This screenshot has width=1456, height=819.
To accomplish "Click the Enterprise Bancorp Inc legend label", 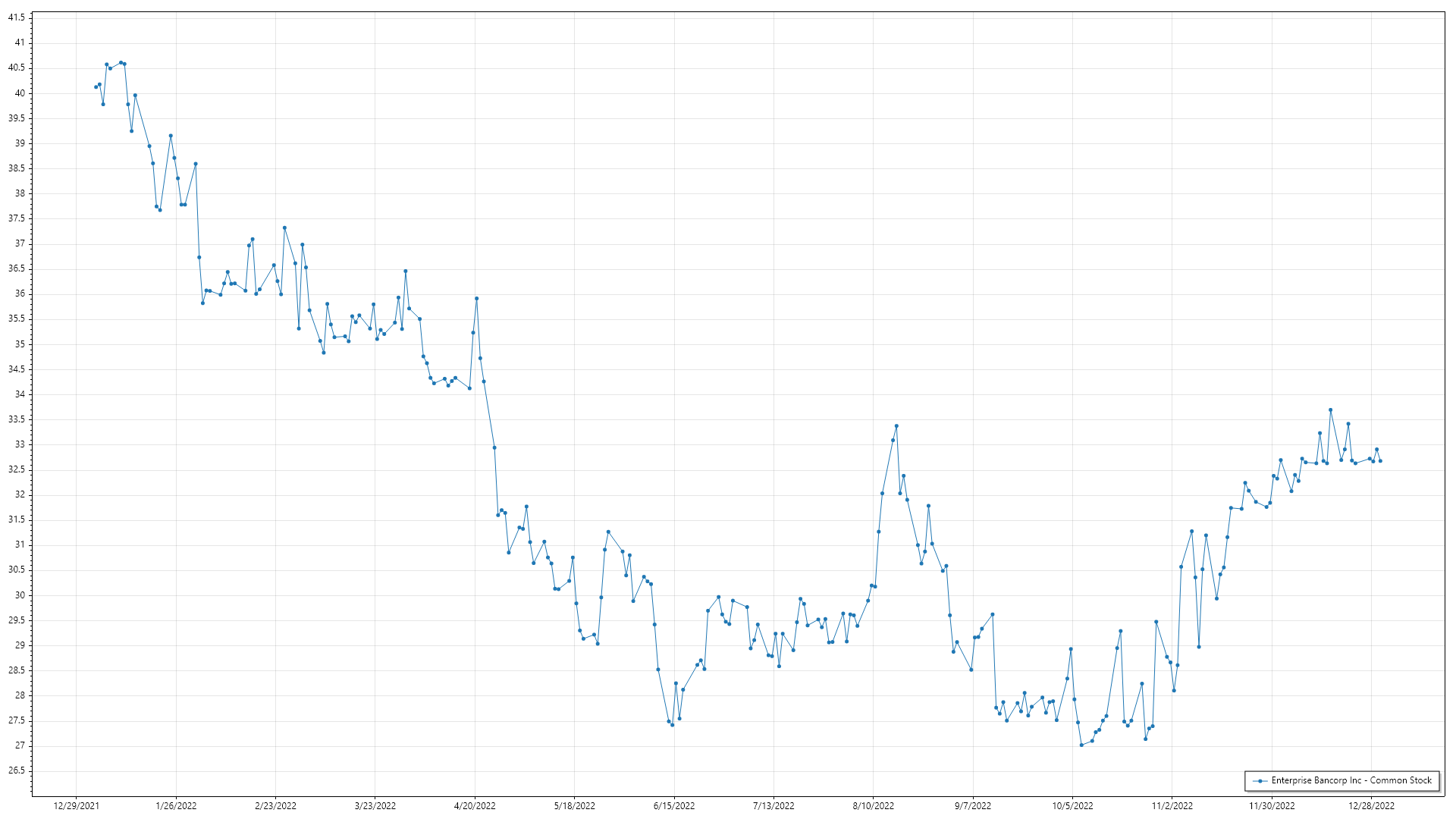I will [x=1351, y=780].
